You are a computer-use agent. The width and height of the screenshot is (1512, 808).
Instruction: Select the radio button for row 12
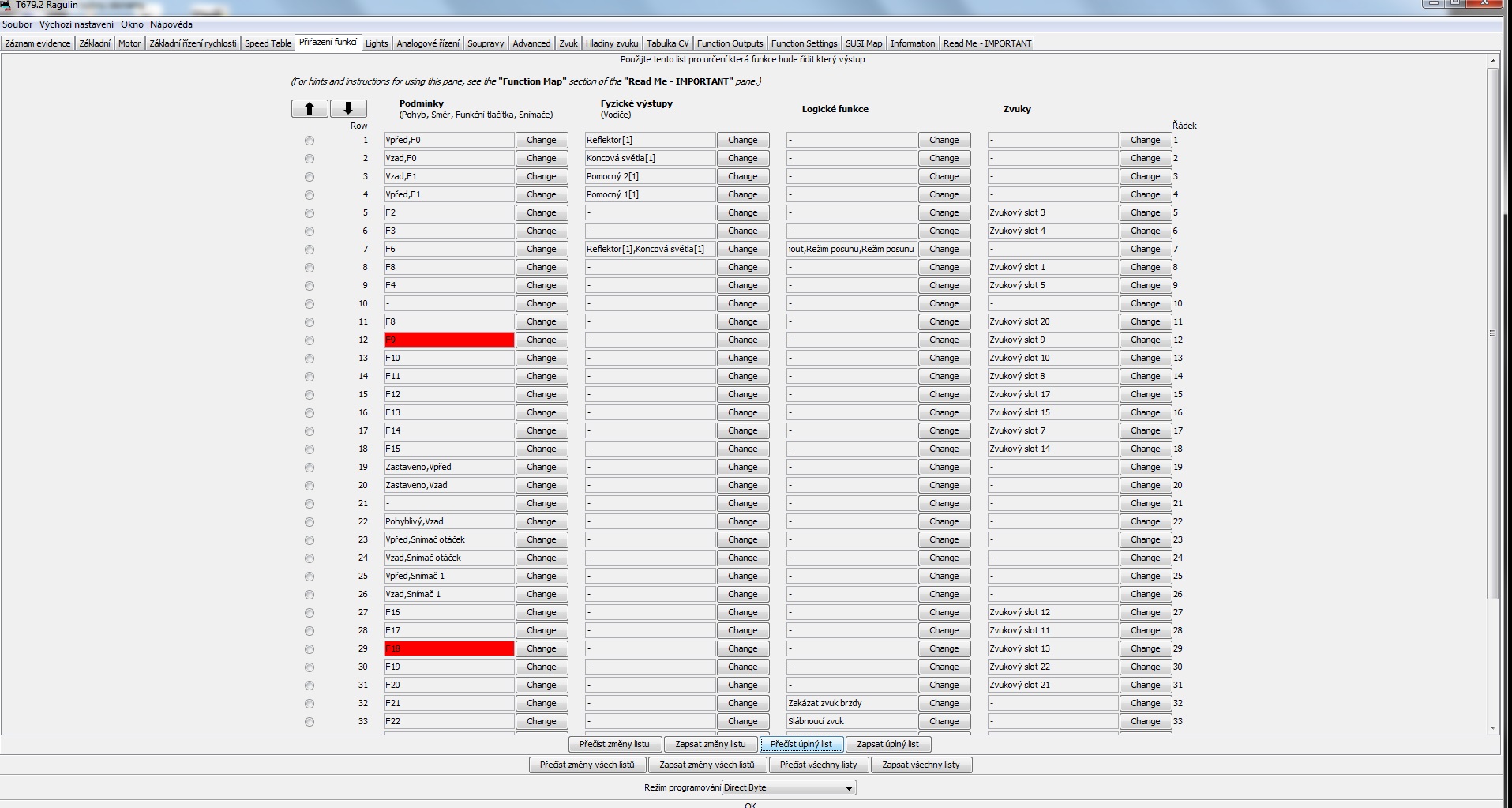tap(310, 340)
